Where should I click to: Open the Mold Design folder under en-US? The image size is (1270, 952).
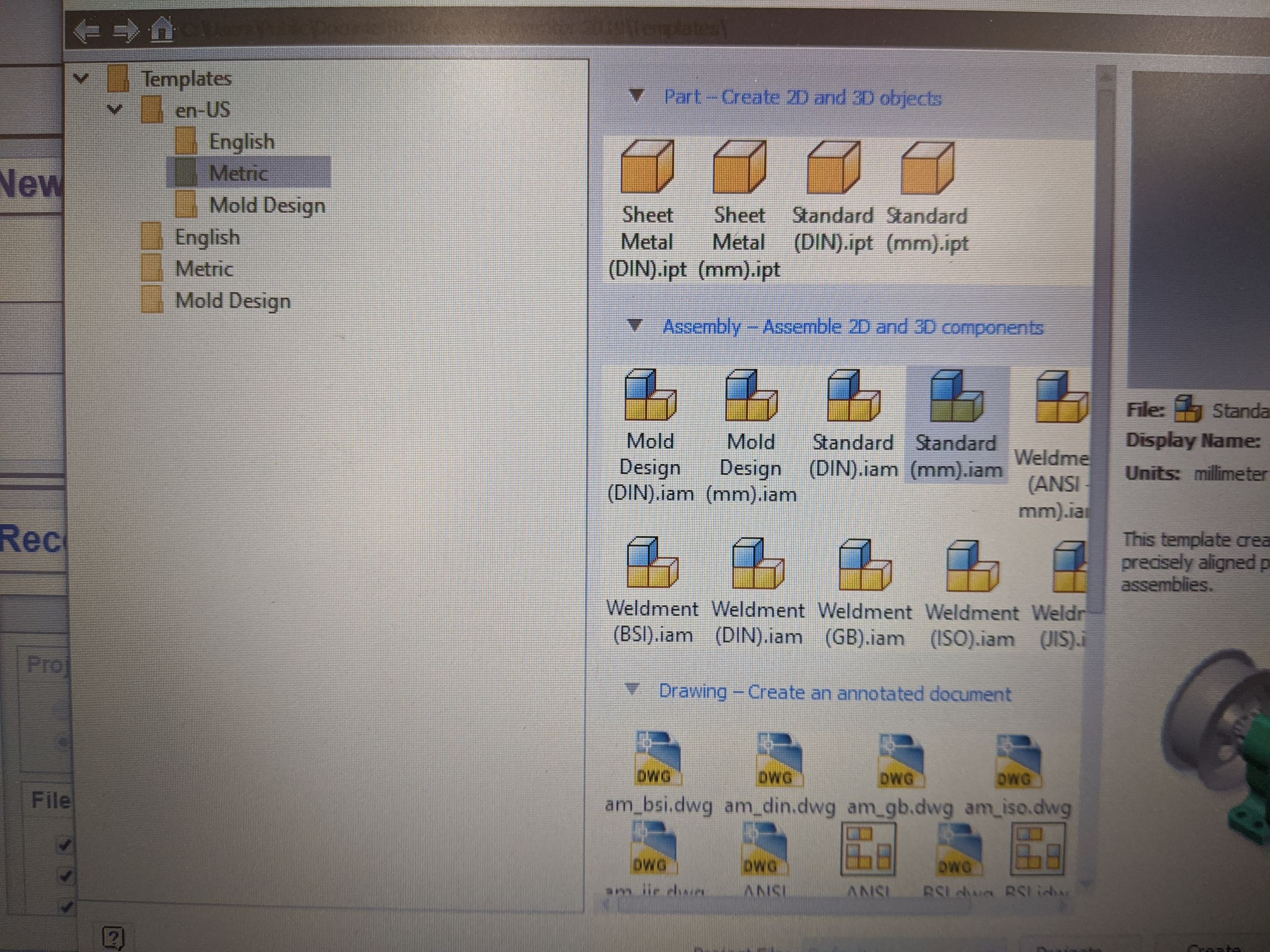tap(267, 205)
